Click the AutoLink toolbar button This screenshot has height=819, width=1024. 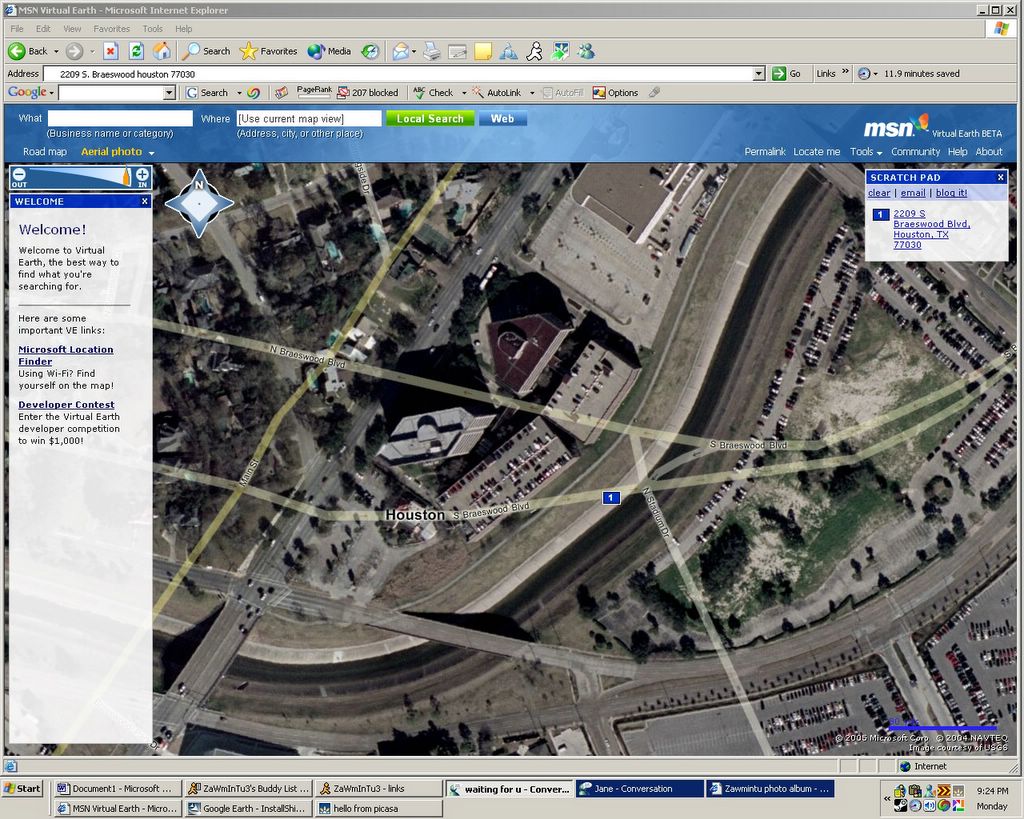point(497,93)
